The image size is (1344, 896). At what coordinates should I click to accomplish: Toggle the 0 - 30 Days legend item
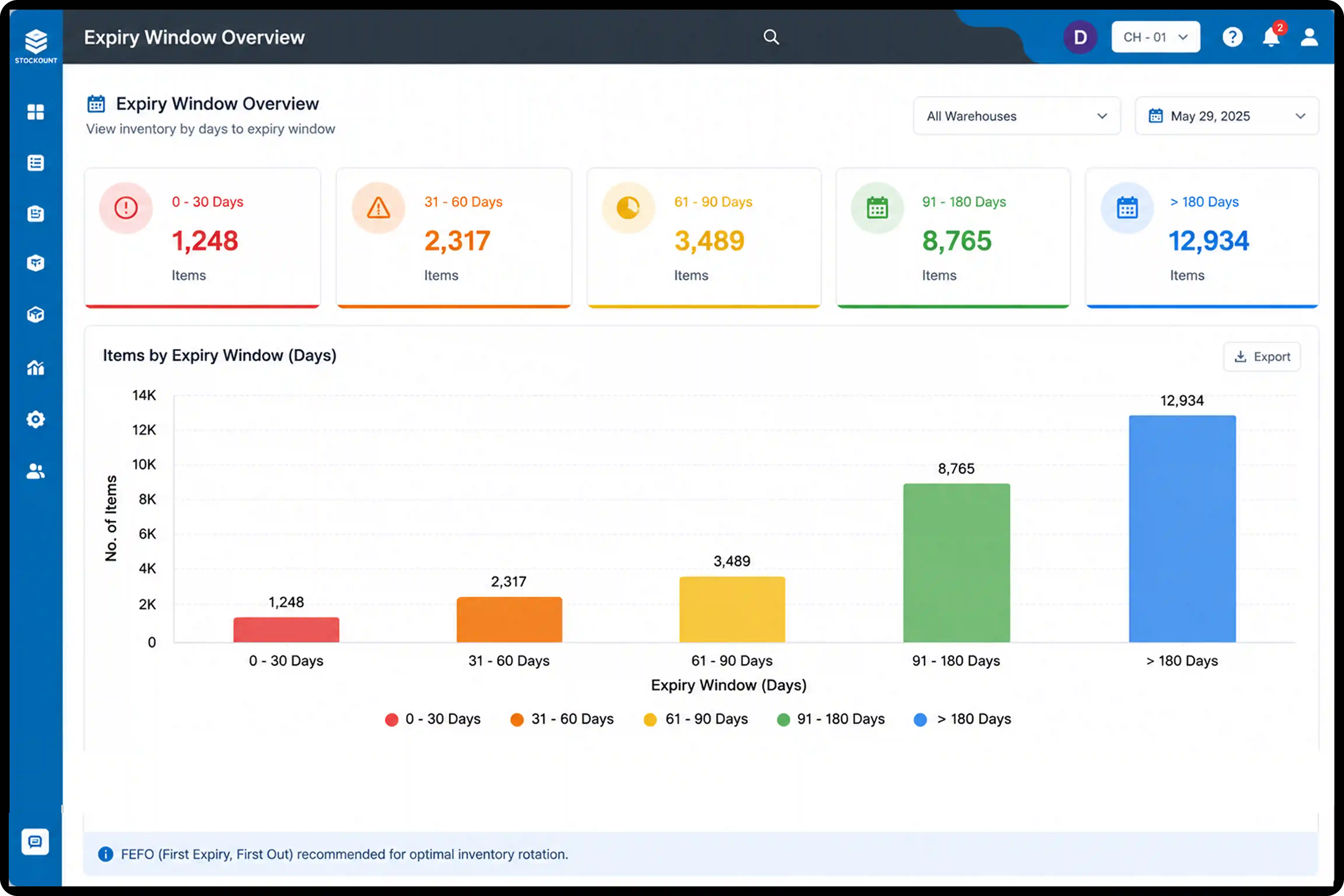click(x=433, y=719)
